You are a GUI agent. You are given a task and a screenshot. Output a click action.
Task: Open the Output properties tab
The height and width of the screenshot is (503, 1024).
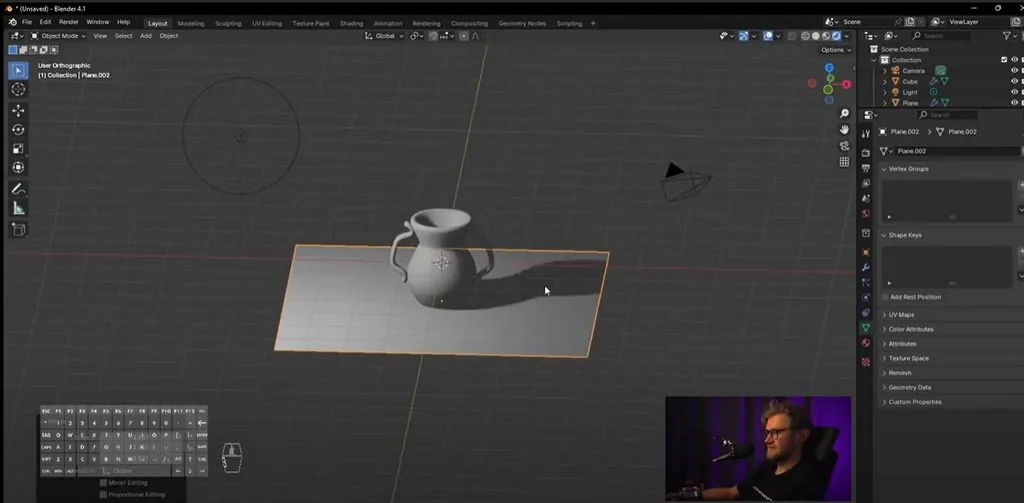point(866,168)
